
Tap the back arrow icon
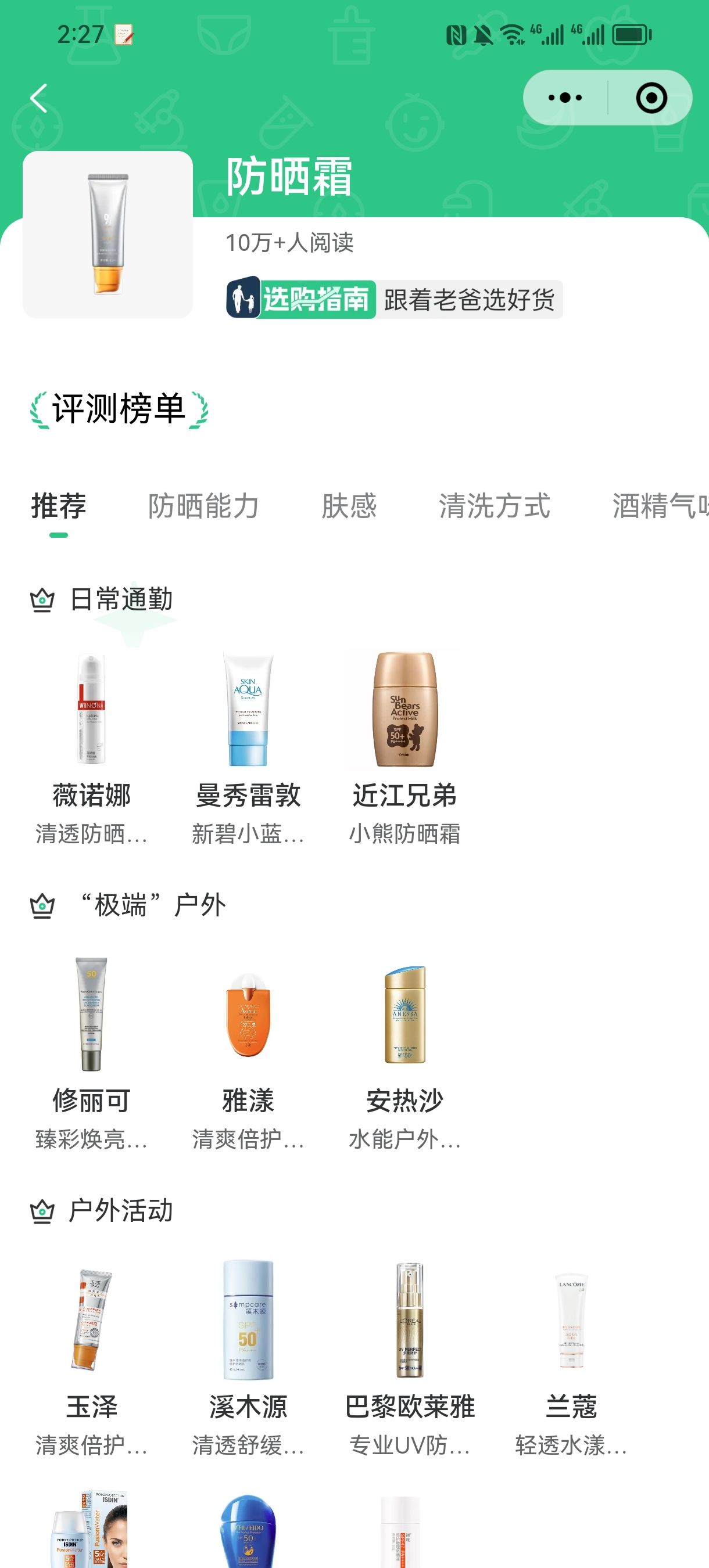39,98
